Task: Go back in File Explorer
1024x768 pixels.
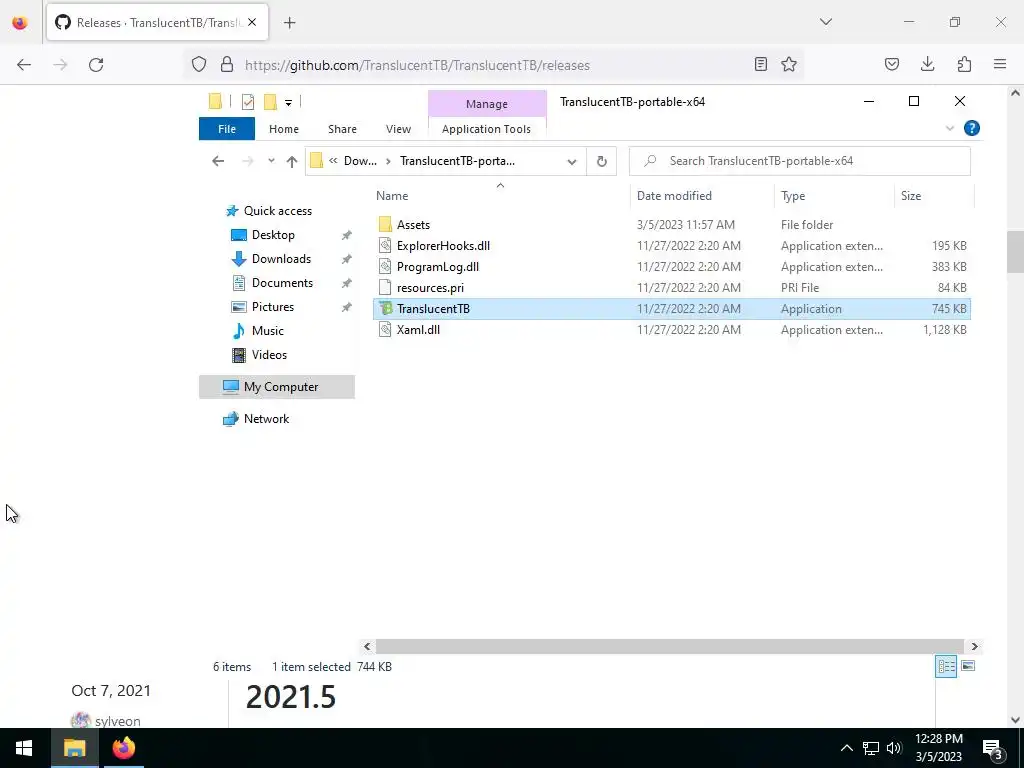Action: pyautogui.click(x=218, y=161)
